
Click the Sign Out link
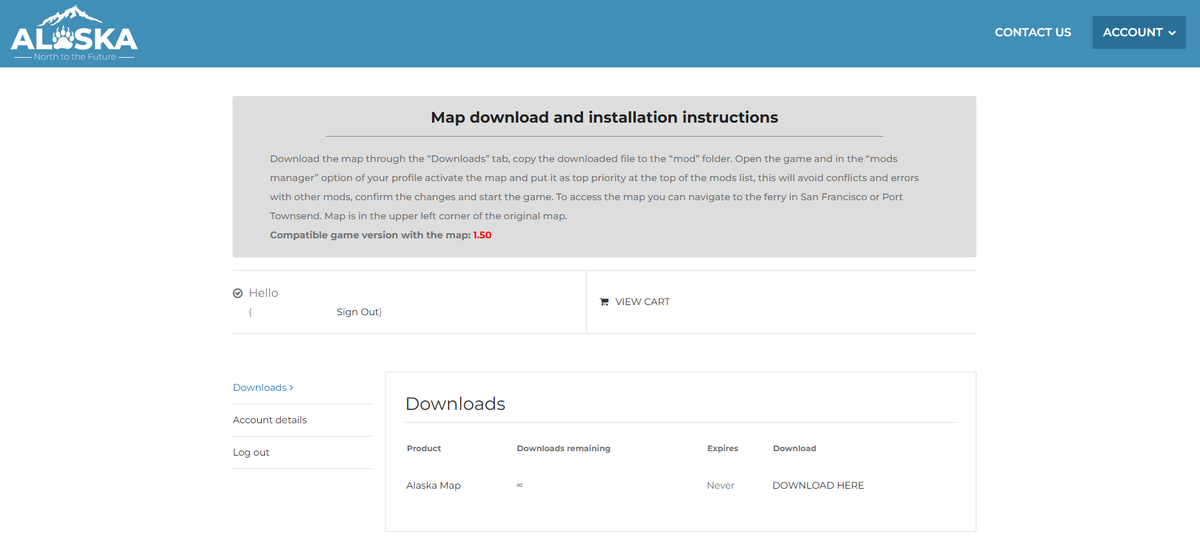click(357, 312)
